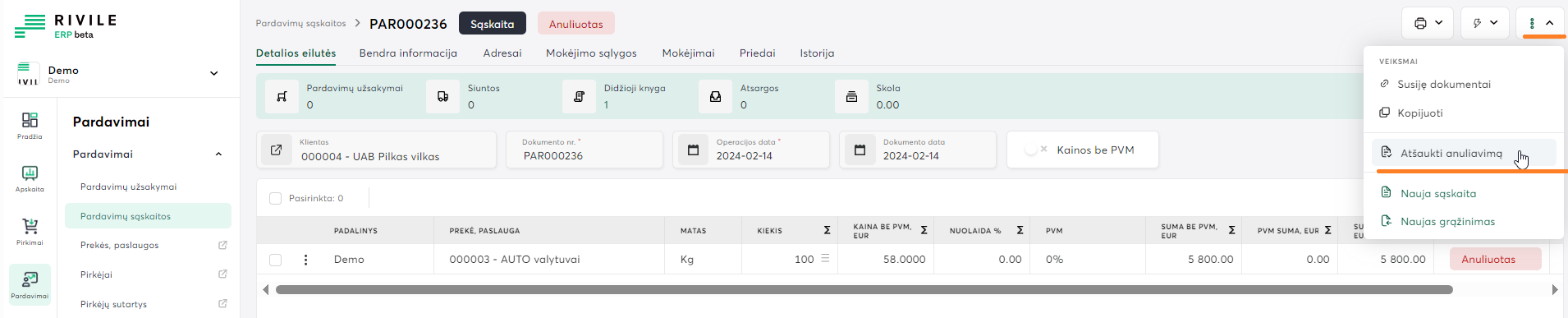Viewport: 1568px width, 318px height.
Task: Open external link icon beside Pirkėjų sutartys
Action: pos(222,304)
